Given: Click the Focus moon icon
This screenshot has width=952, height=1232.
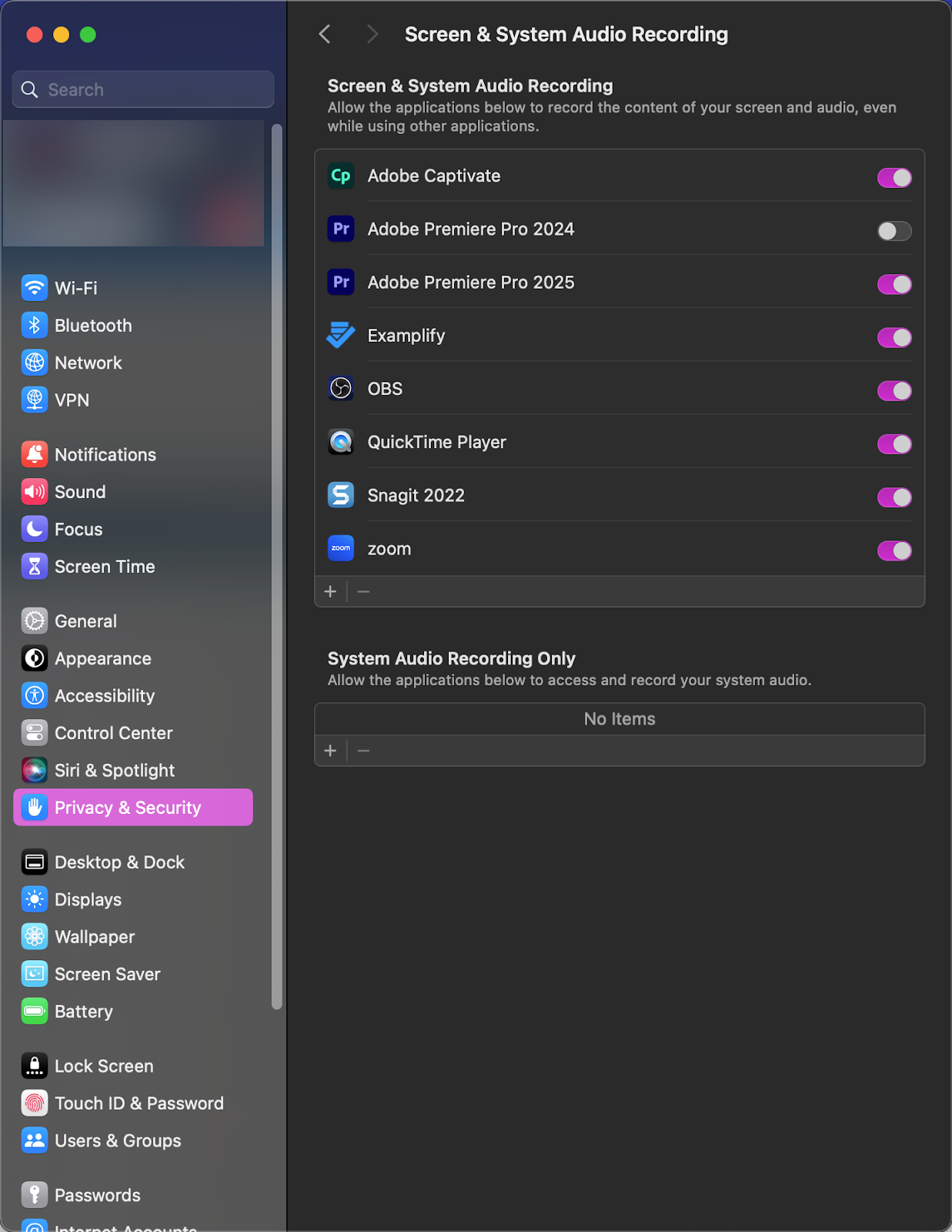Looking at the screenshot, I should pos(35,529).
